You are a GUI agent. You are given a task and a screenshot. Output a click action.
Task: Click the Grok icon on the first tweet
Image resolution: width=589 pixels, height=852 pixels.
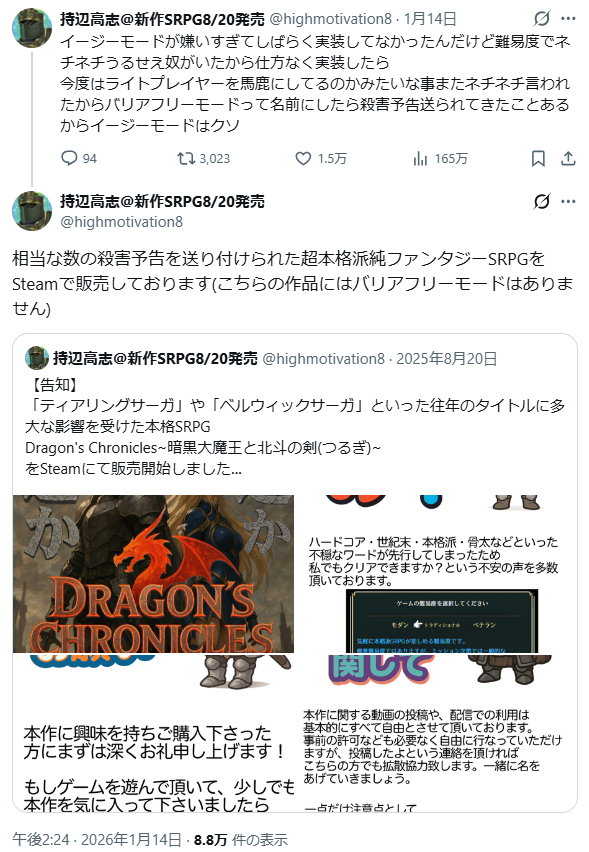(x=541, y=19)
